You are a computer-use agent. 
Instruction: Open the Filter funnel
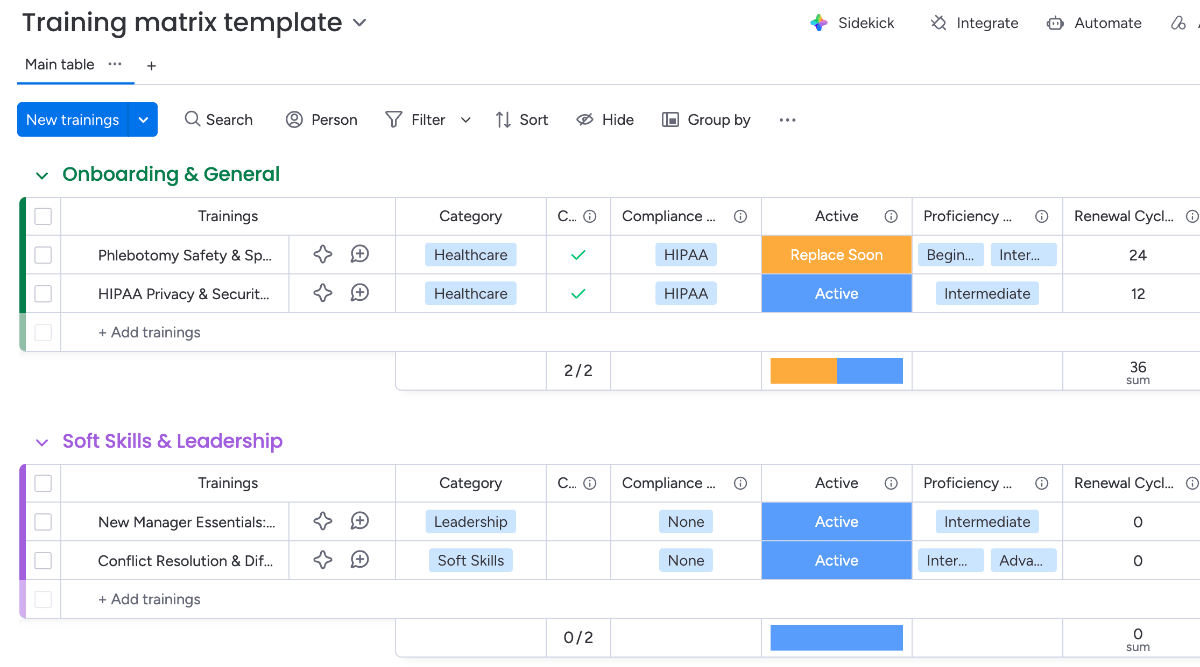(394, 119)
